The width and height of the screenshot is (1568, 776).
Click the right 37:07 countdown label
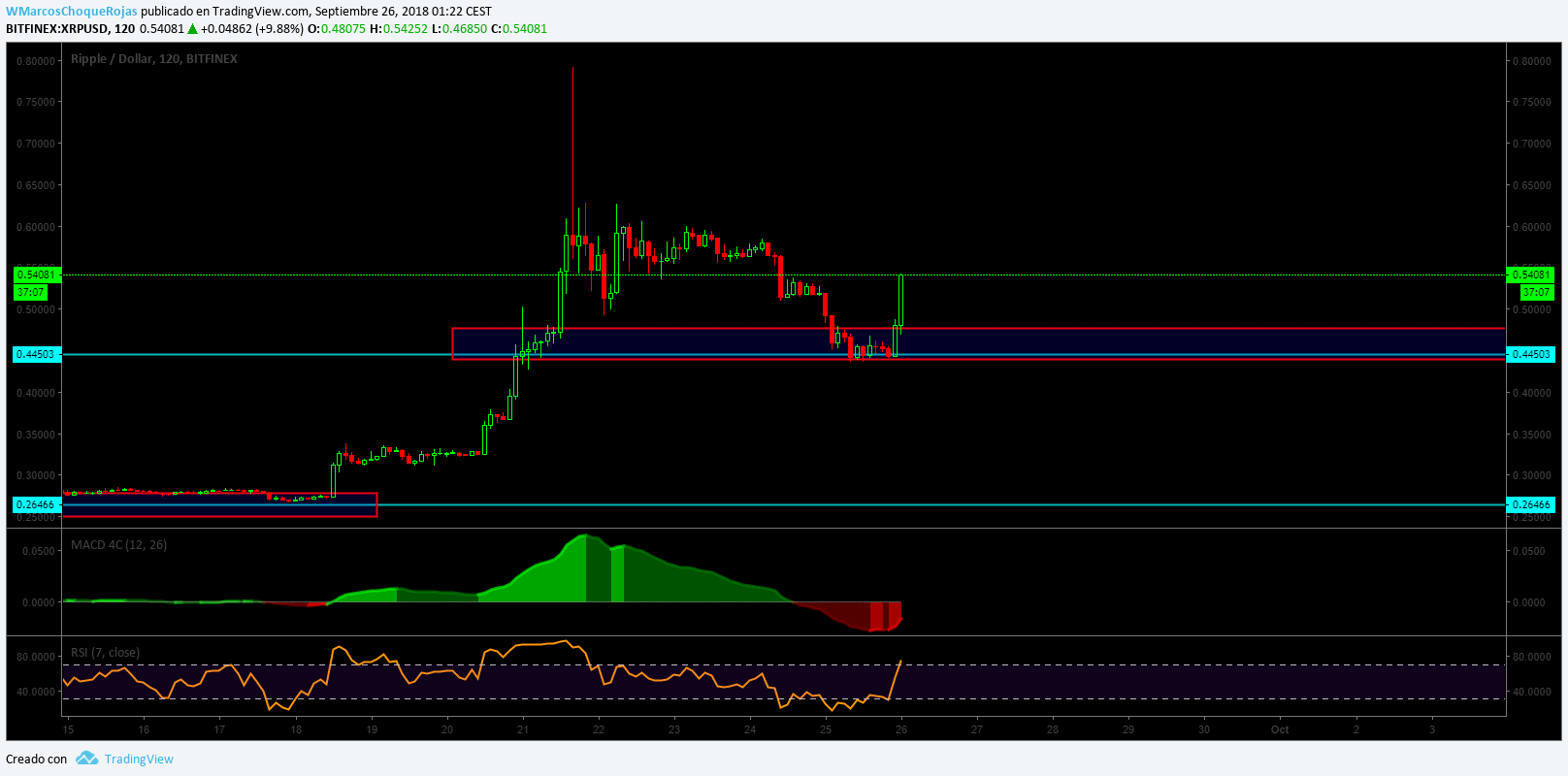[x=1537, y=292]
